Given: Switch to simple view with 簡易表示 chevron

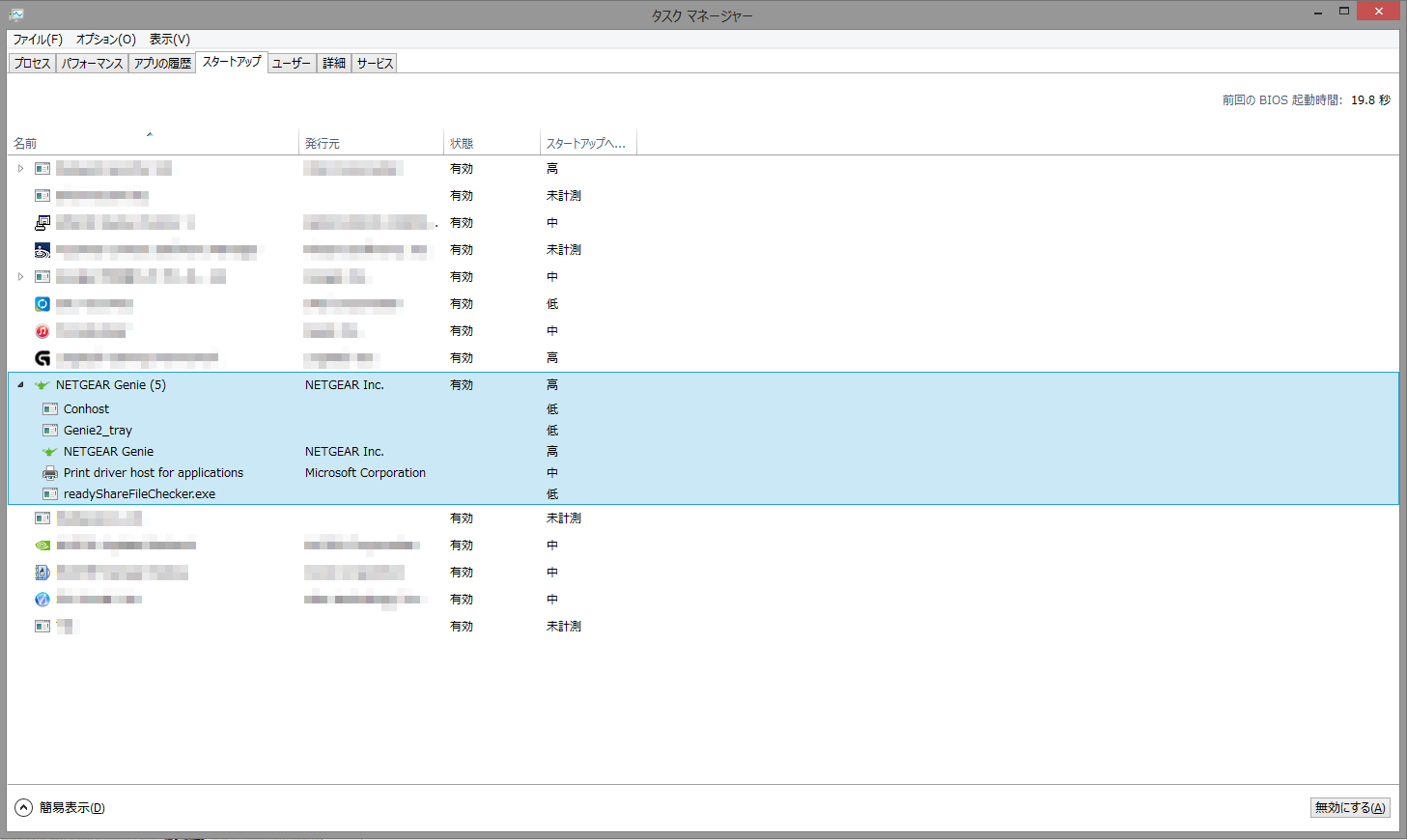Looking at the screenshot, I should pos(24,808).
